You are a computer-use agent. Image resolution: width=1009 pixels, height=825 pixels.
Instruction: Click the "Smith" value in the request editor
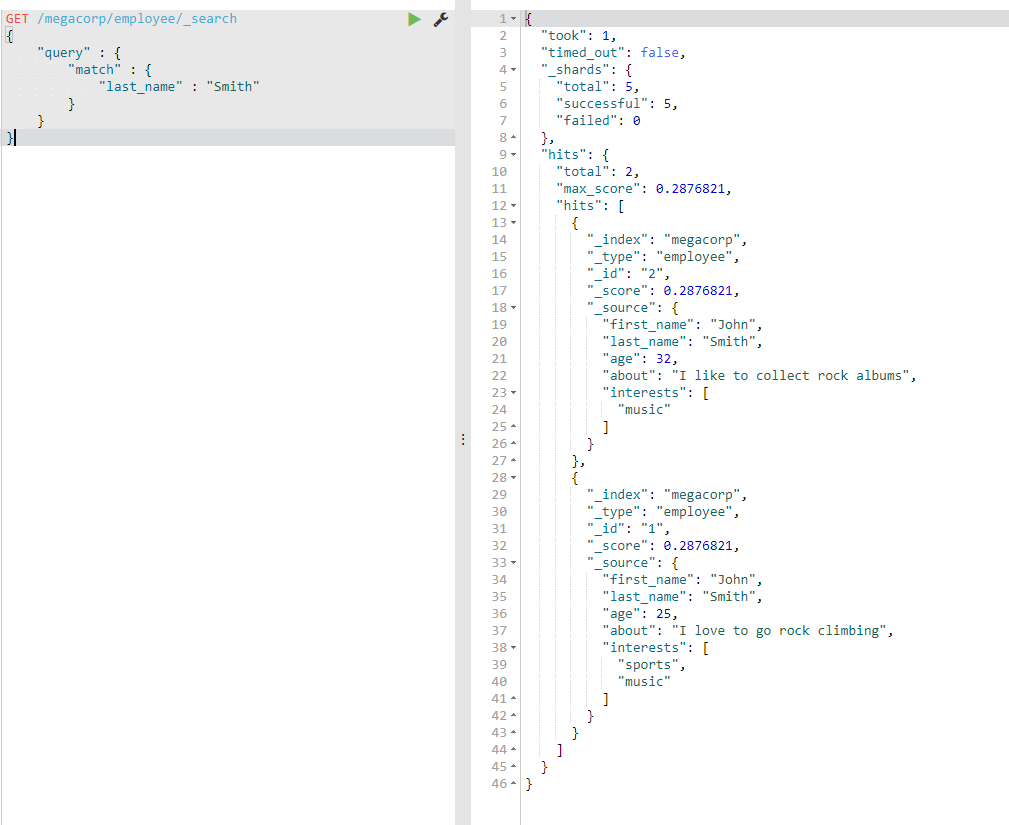[233, 86]
